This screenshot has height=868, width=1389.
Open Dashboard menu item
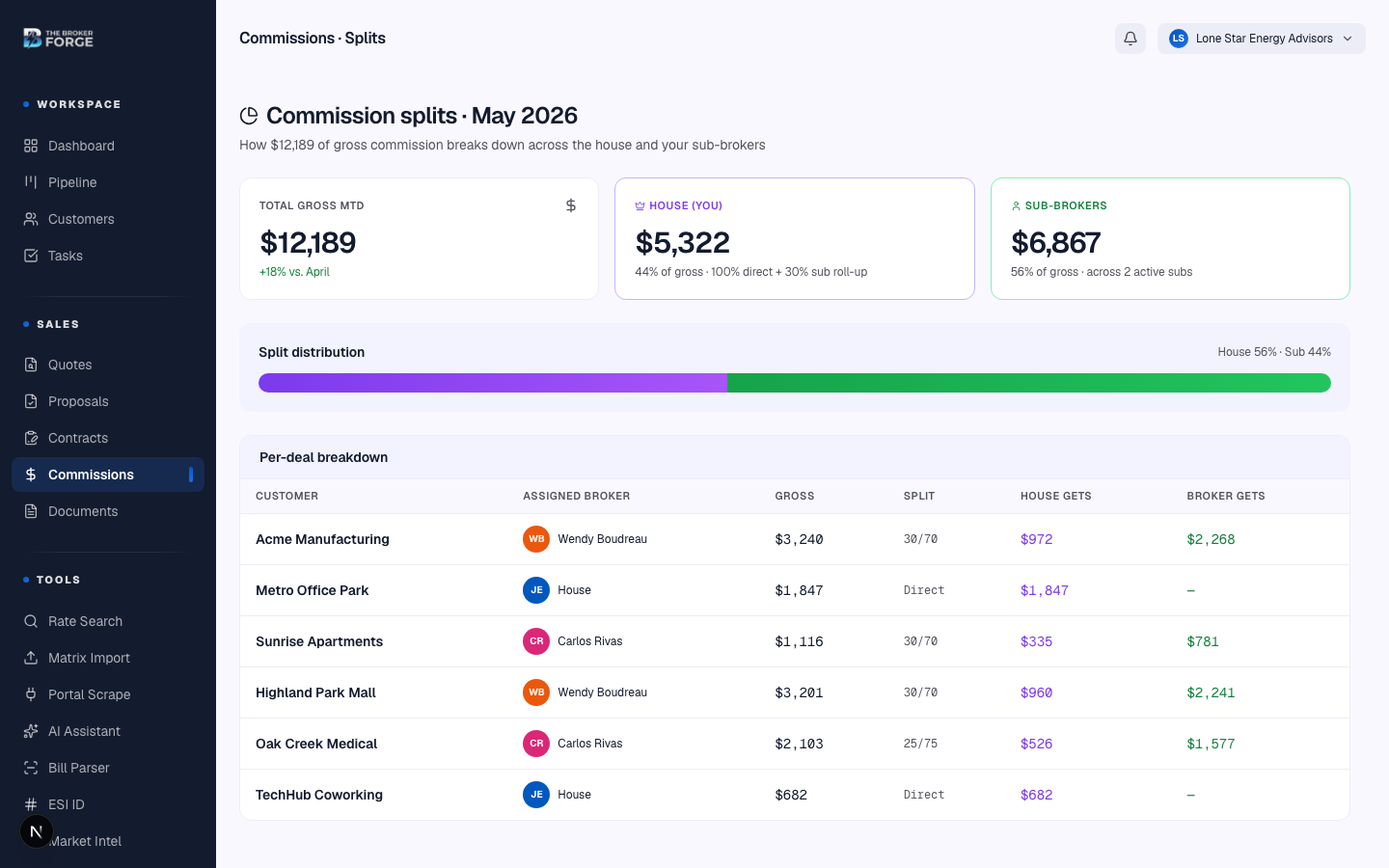pyautogui.click(x=108, y=146)
